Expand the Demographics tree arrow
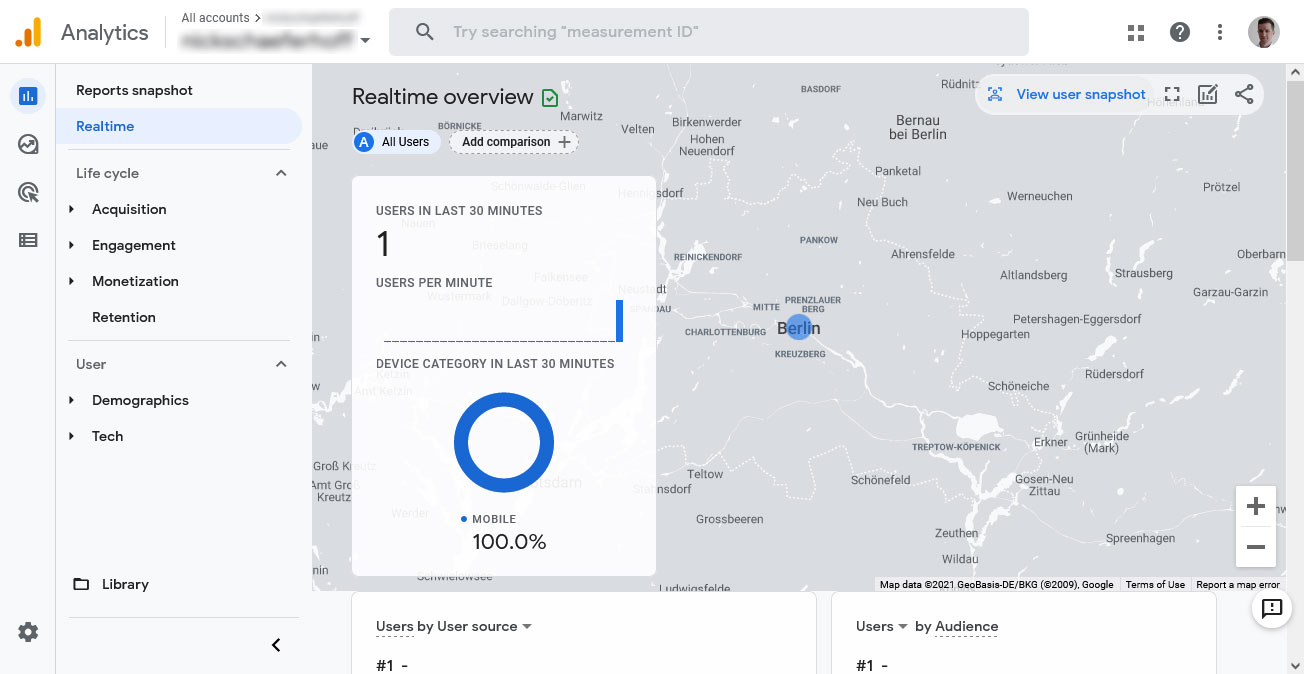 (x=71, y=400)
